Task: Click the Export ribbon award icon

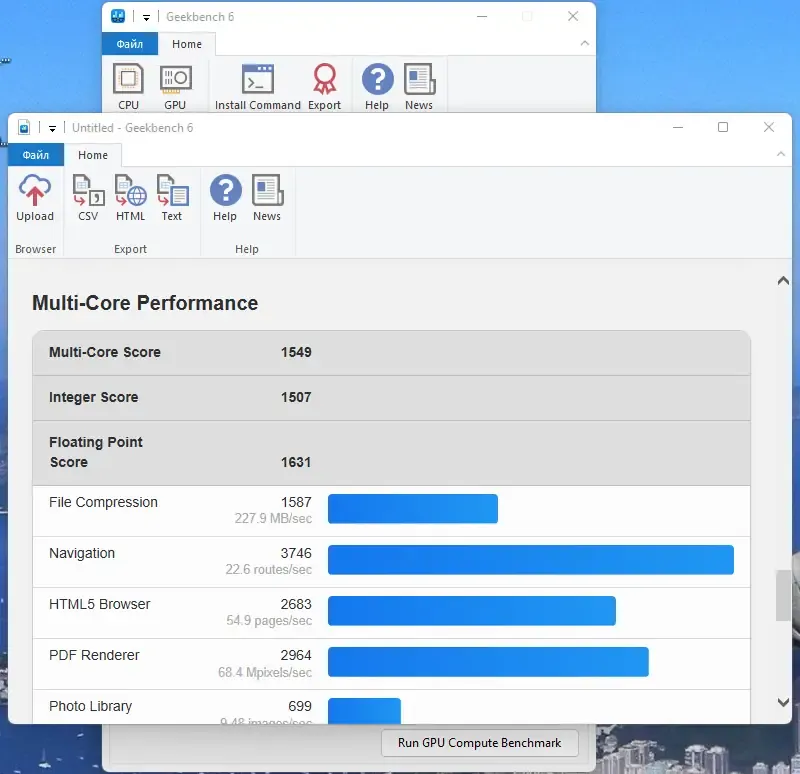Action: point(324,79)
